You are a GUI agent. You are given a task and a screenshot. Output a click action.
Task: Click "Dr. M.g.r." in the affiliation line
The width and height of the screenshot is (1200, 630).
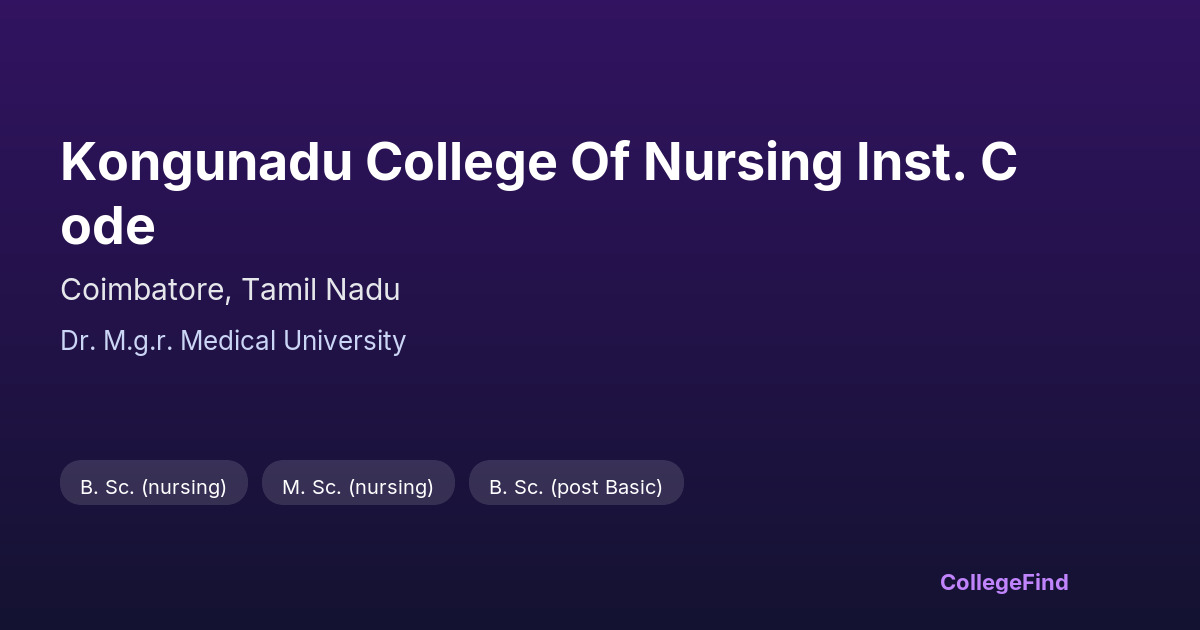(x=117, y=341)
